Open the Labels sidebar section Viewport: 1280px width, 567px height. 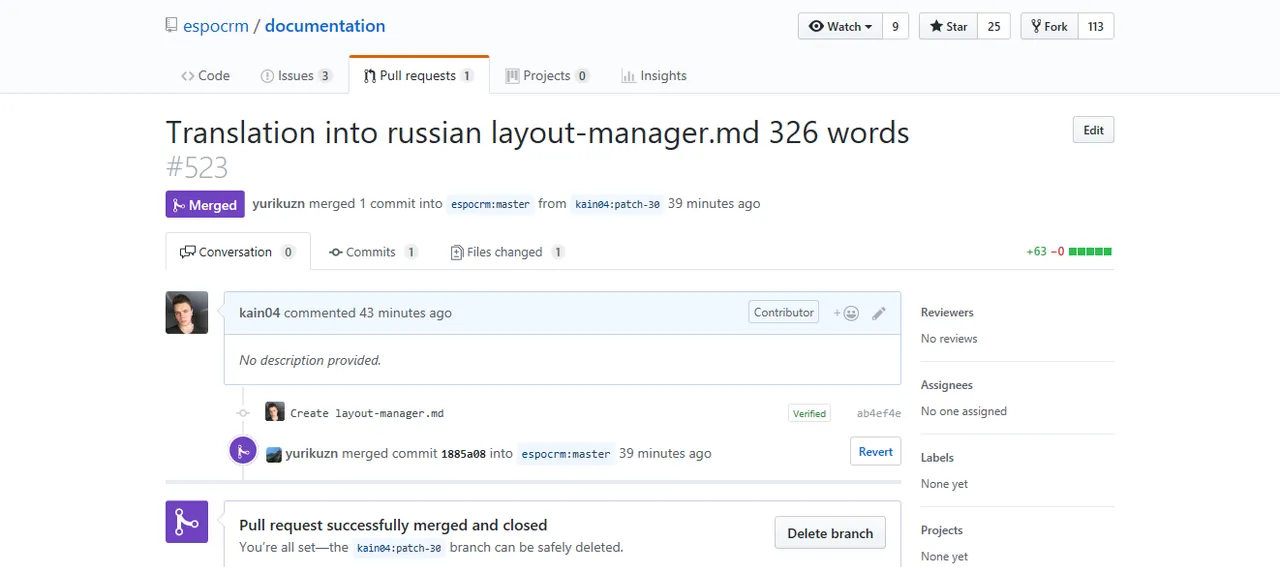[x=937, y=457]
